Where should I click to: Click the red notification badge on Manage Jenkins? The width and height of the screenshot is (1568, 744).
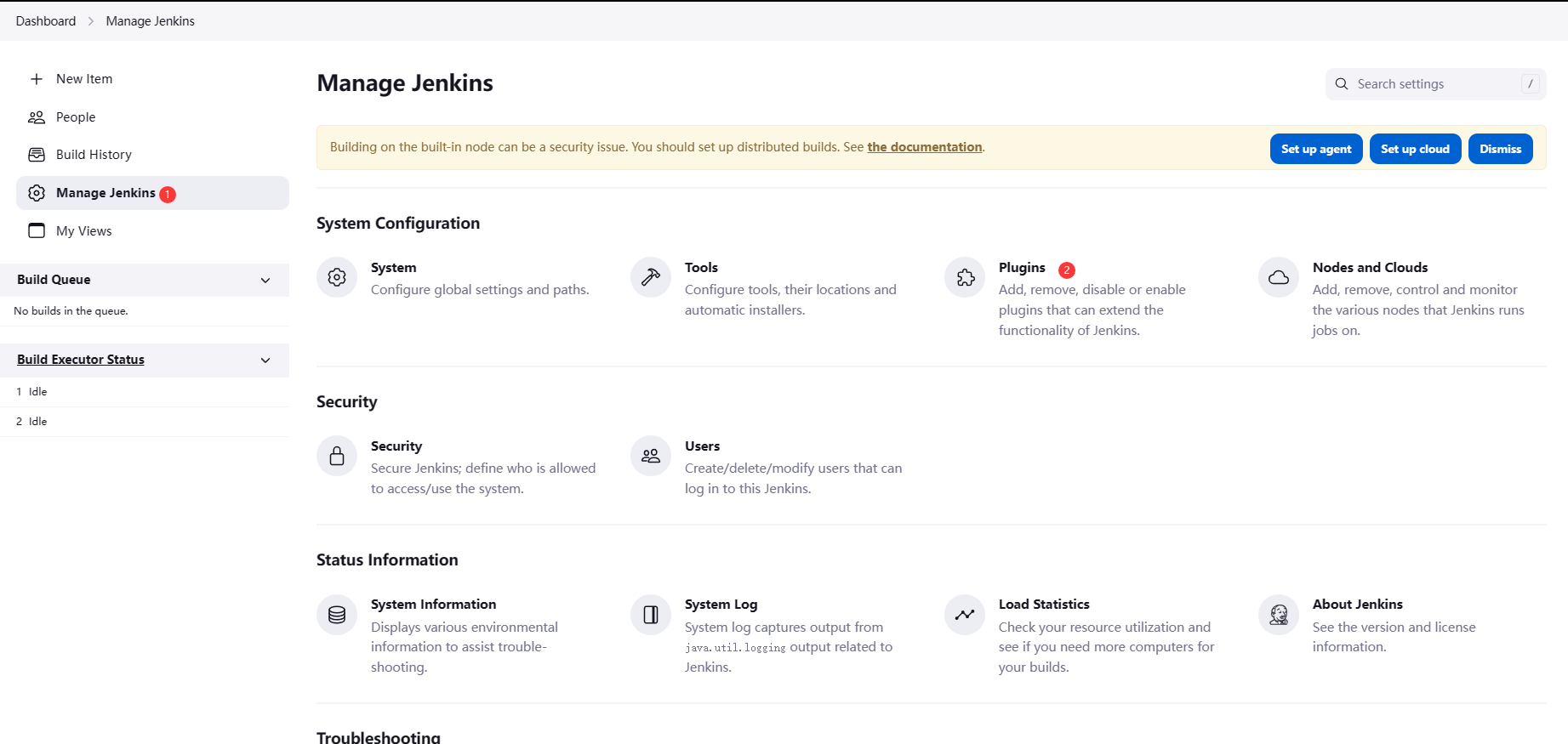click(x=168, y=195)
